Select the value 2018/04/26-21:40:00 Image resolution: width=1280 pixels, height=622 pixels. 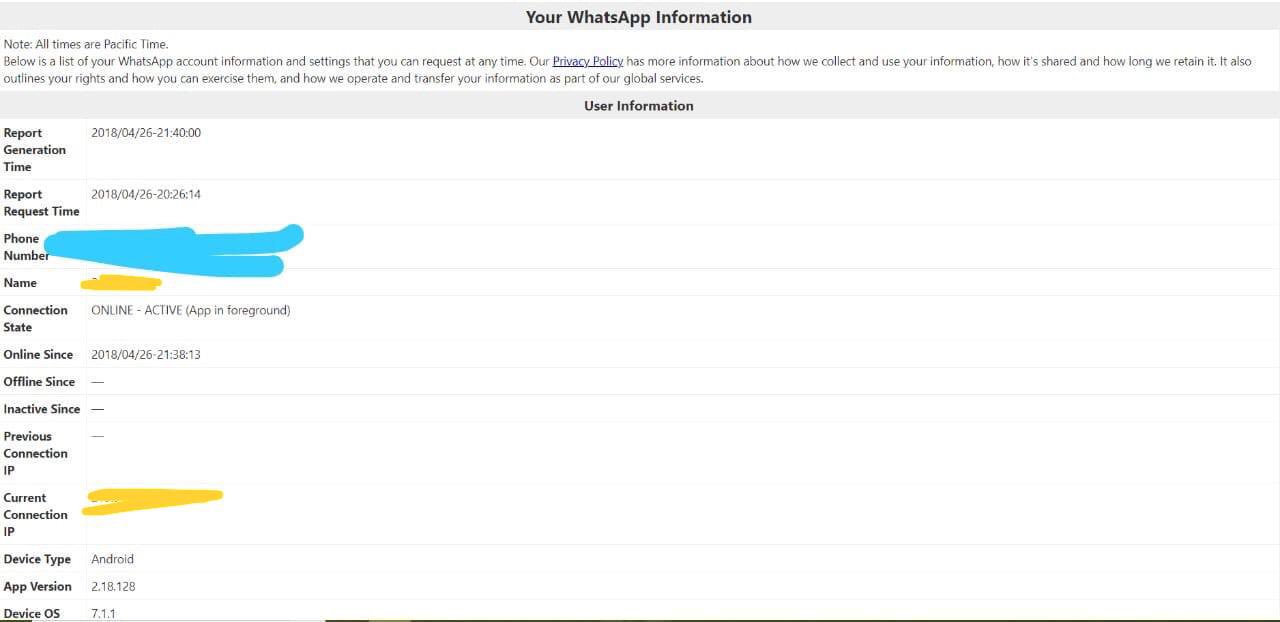pos(146,133)
